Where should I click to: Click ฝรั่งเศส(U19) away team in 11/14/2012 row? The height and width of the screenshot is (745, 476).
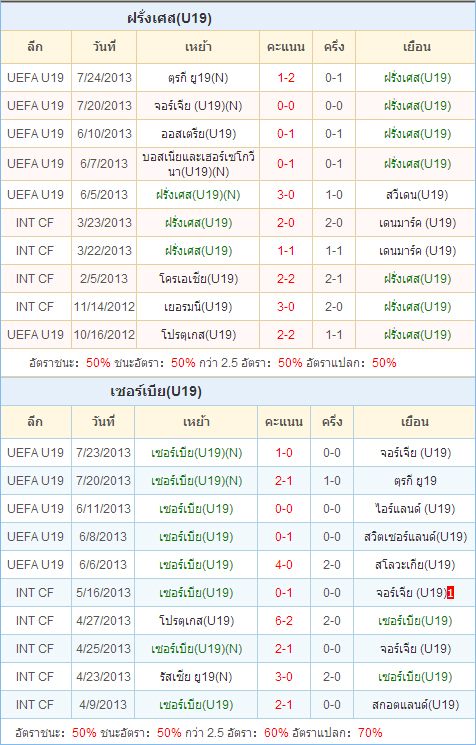pos(418,307)
